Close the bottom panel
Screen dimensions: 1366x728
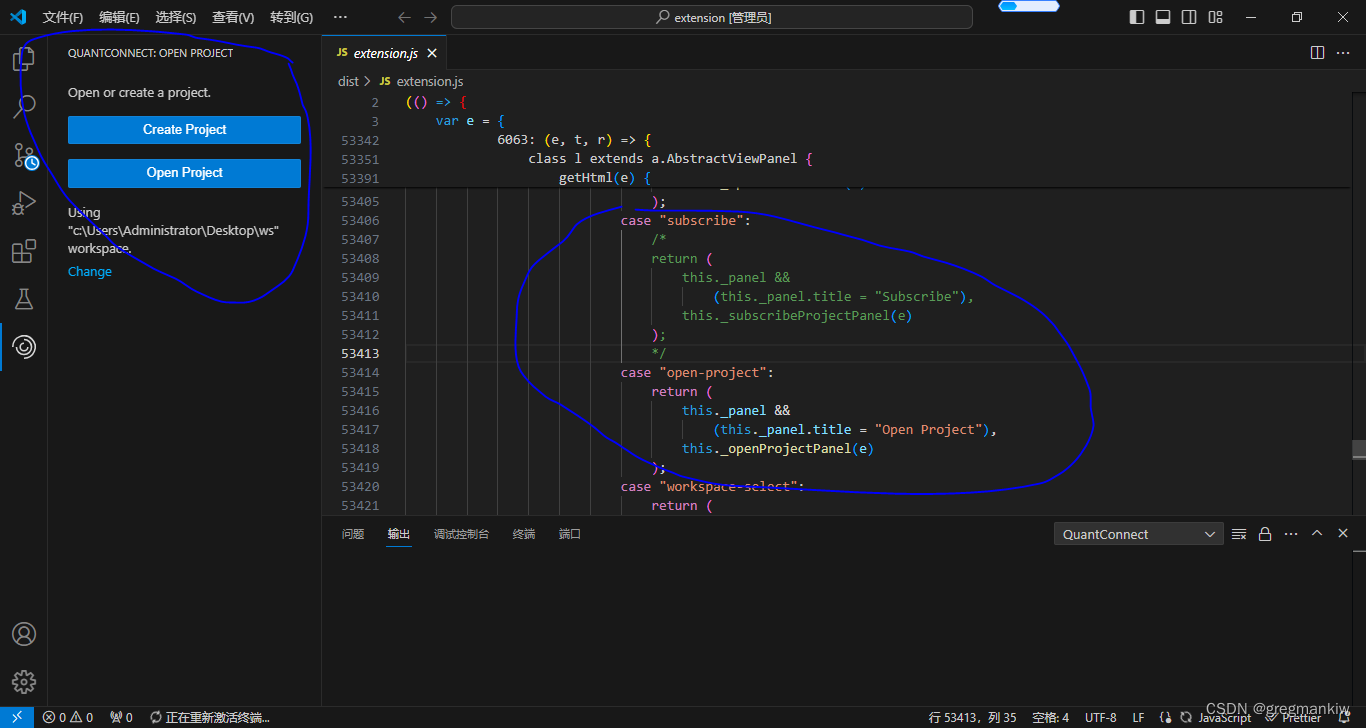coord(1344,534)
